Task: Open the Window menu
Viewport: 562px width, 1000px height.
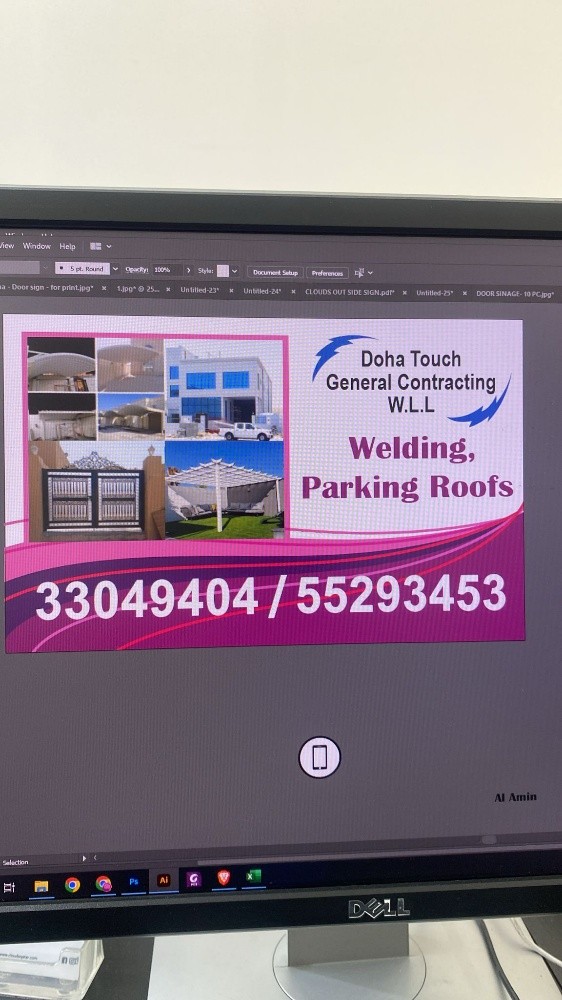Action: (37, 246)
